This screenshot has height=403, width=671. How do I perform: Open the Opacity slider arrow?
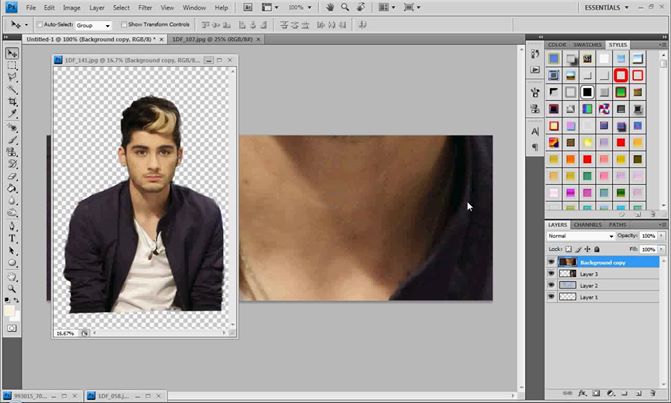coord(661,236)
